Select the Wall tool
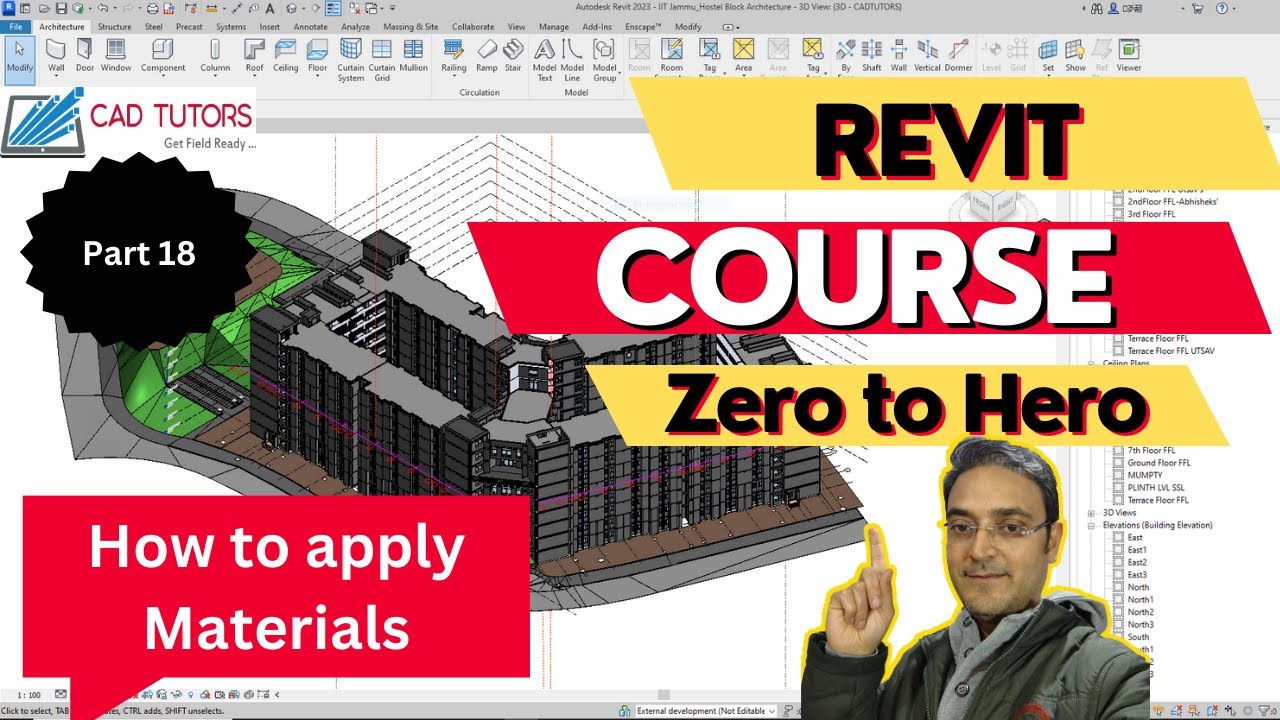 point(56,56)
